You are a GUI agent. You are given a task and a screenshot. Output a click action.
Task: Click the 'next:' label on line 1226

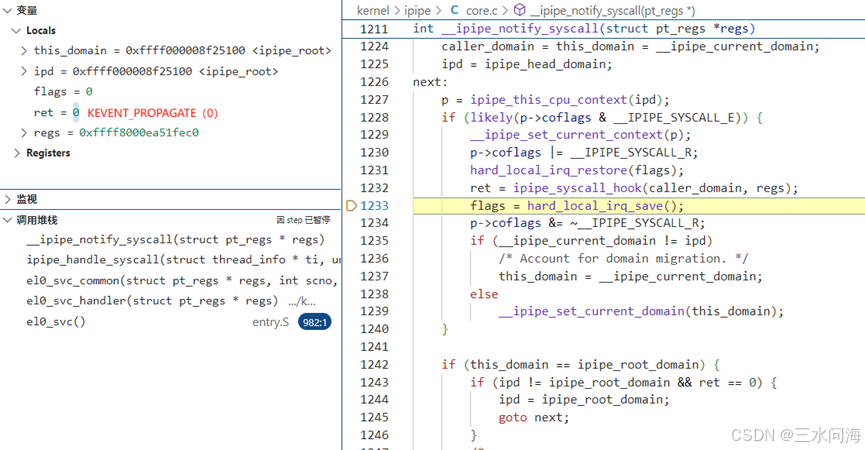[430, 82]
